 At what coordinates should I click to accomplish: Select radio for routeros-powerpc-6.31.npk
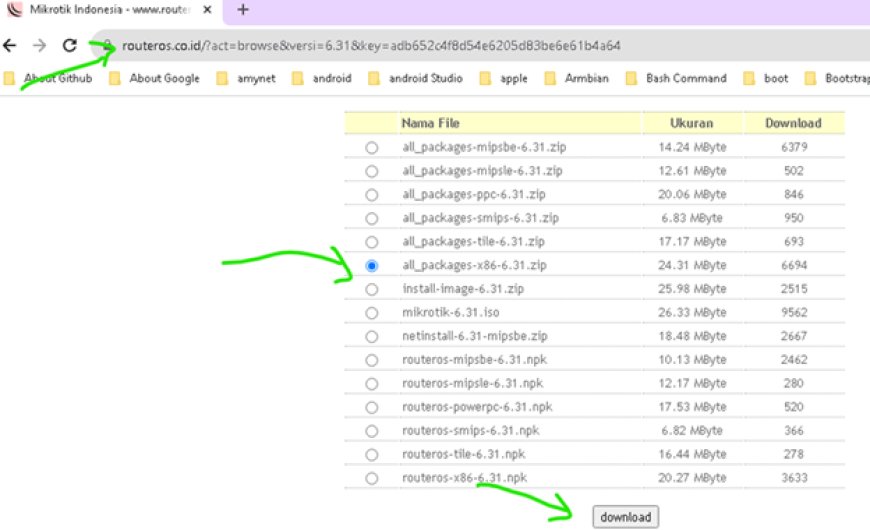(371, 407)
